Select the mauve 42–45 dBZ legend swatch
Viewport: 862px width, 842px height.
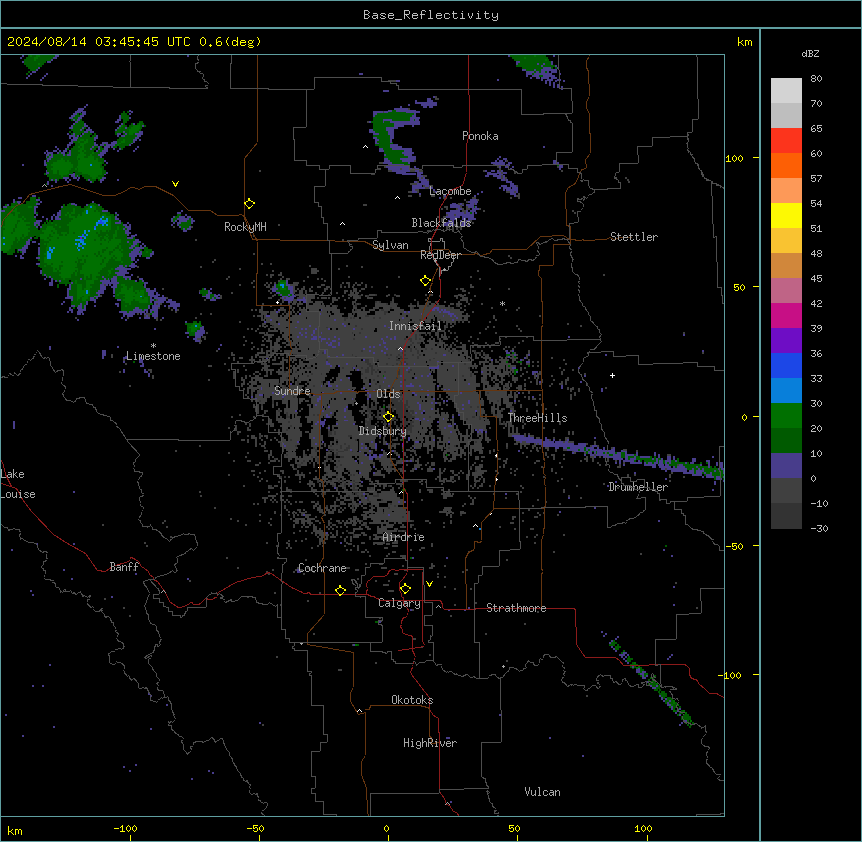pos(786,291)
